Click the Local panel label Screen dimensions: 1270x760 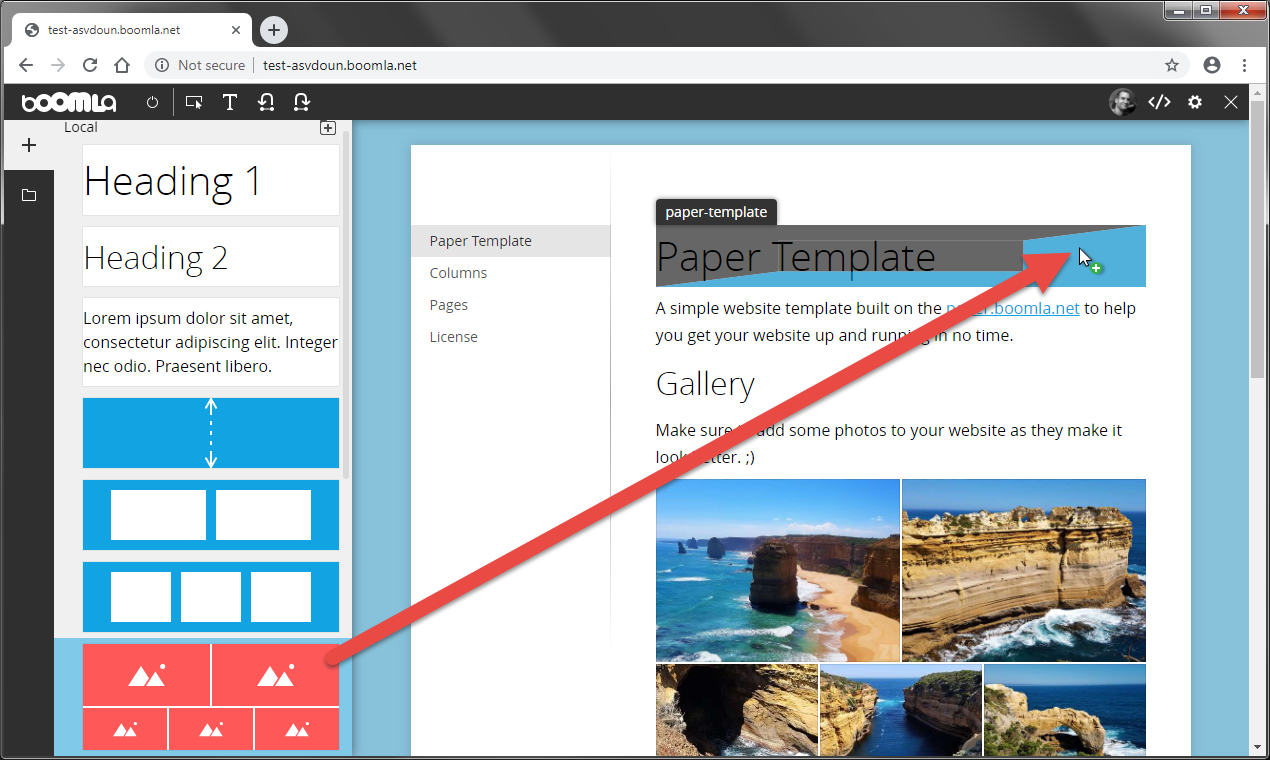(81, 127)
